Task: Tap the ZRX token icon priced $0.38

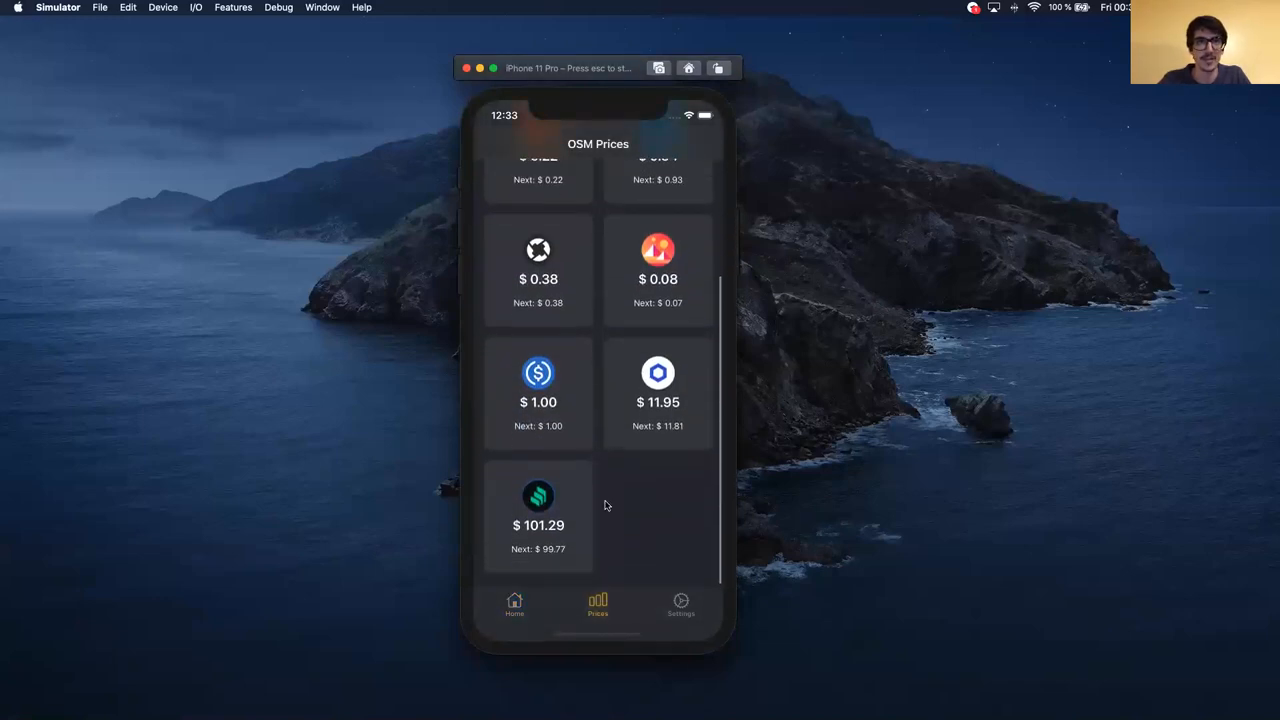Action: coord(538,249)
